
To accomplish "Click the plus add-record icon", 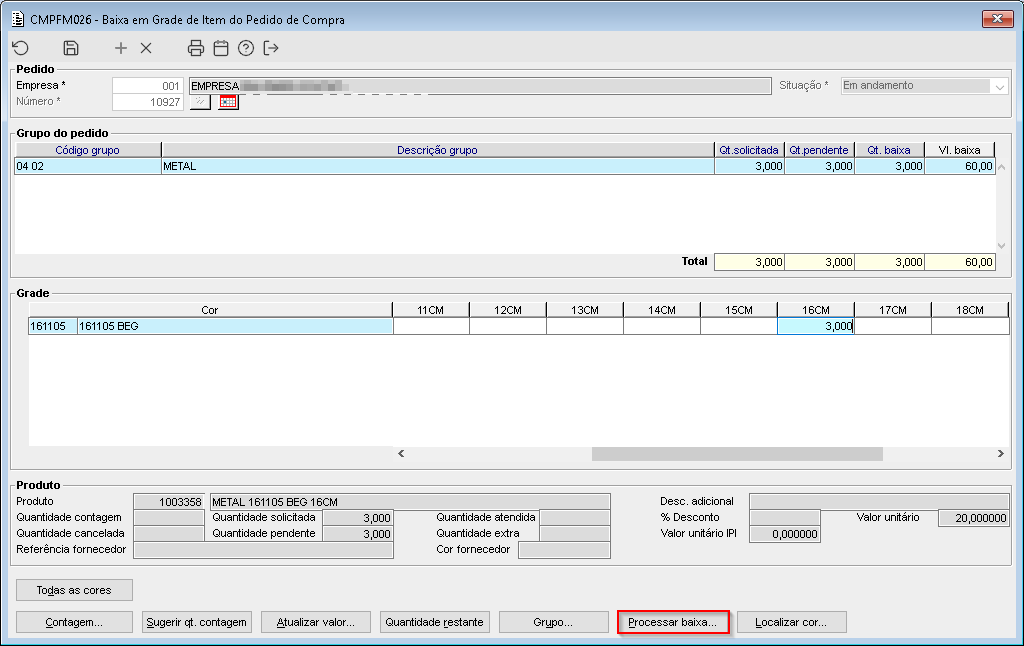I will (x=121, y=48).
